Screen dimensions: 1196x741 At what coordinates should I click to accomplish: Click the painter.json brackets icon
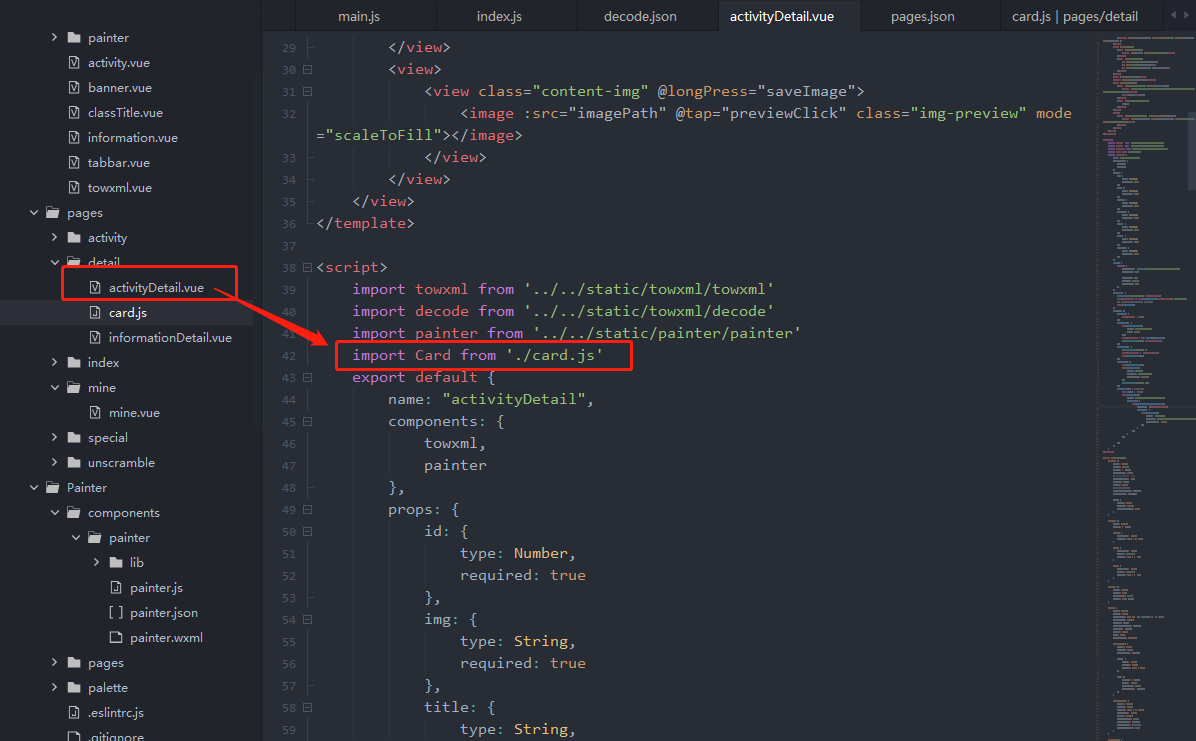click(116, 613)
